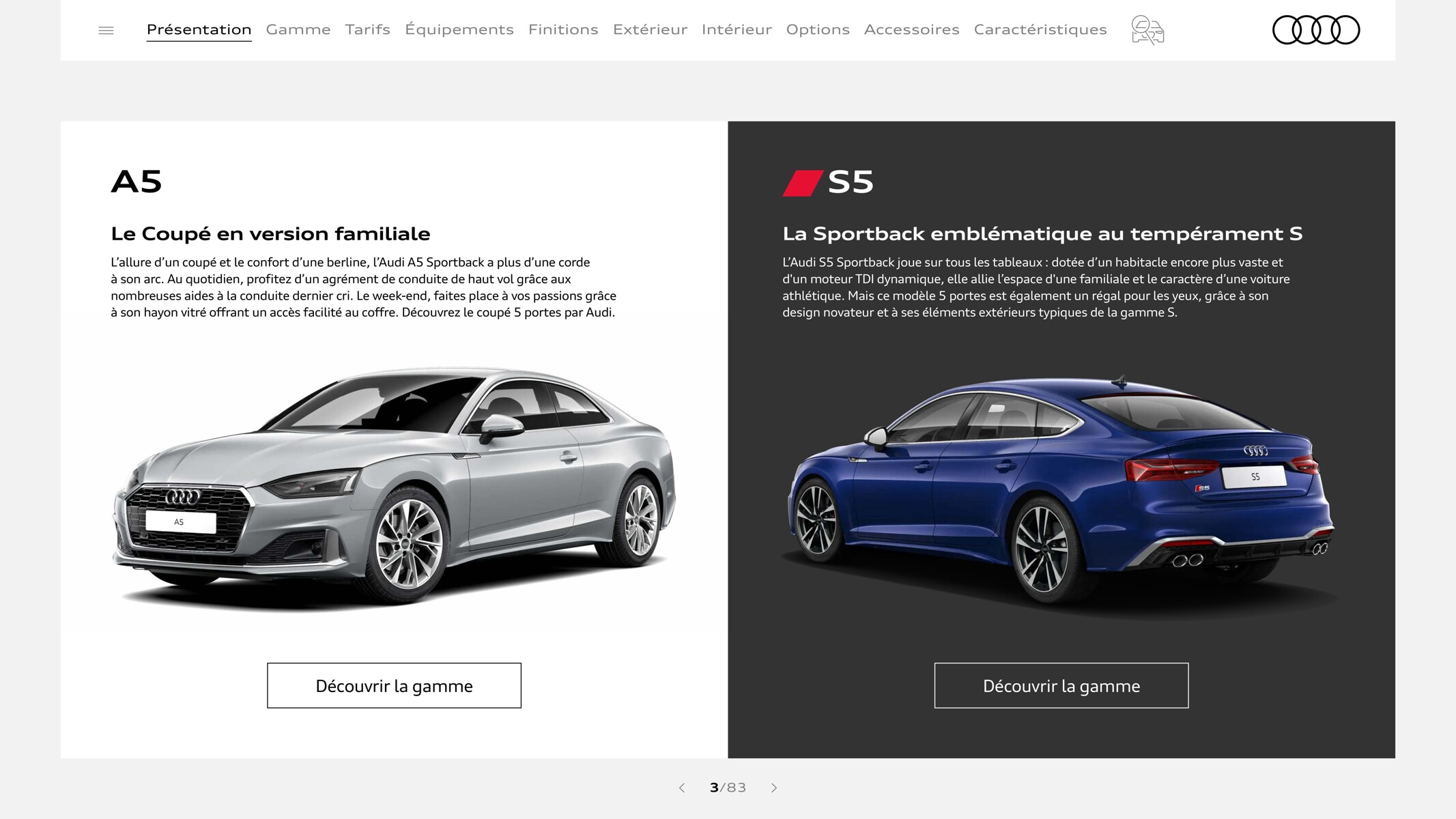Click Découvrir la gamme under S5
1456x819 pixels.
1061,685
